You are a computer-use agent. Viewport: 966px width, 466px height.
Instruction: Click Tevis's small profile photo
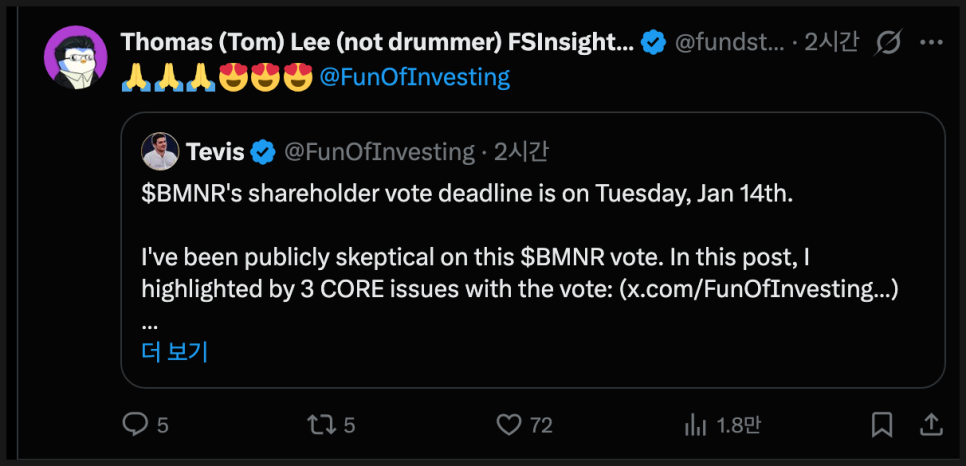point(160,152)
